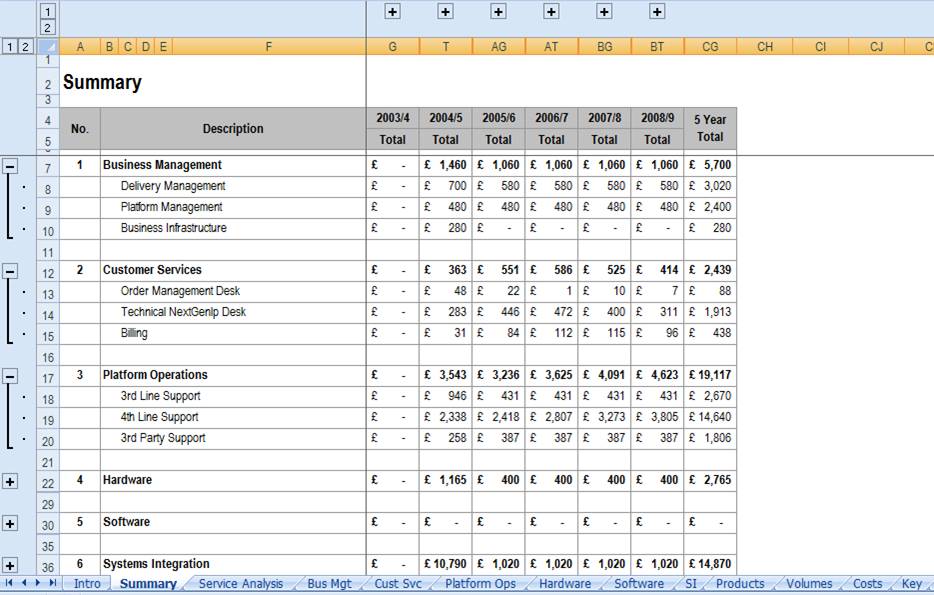
Task: Select column CG header
Action: [x=710, y=46]
